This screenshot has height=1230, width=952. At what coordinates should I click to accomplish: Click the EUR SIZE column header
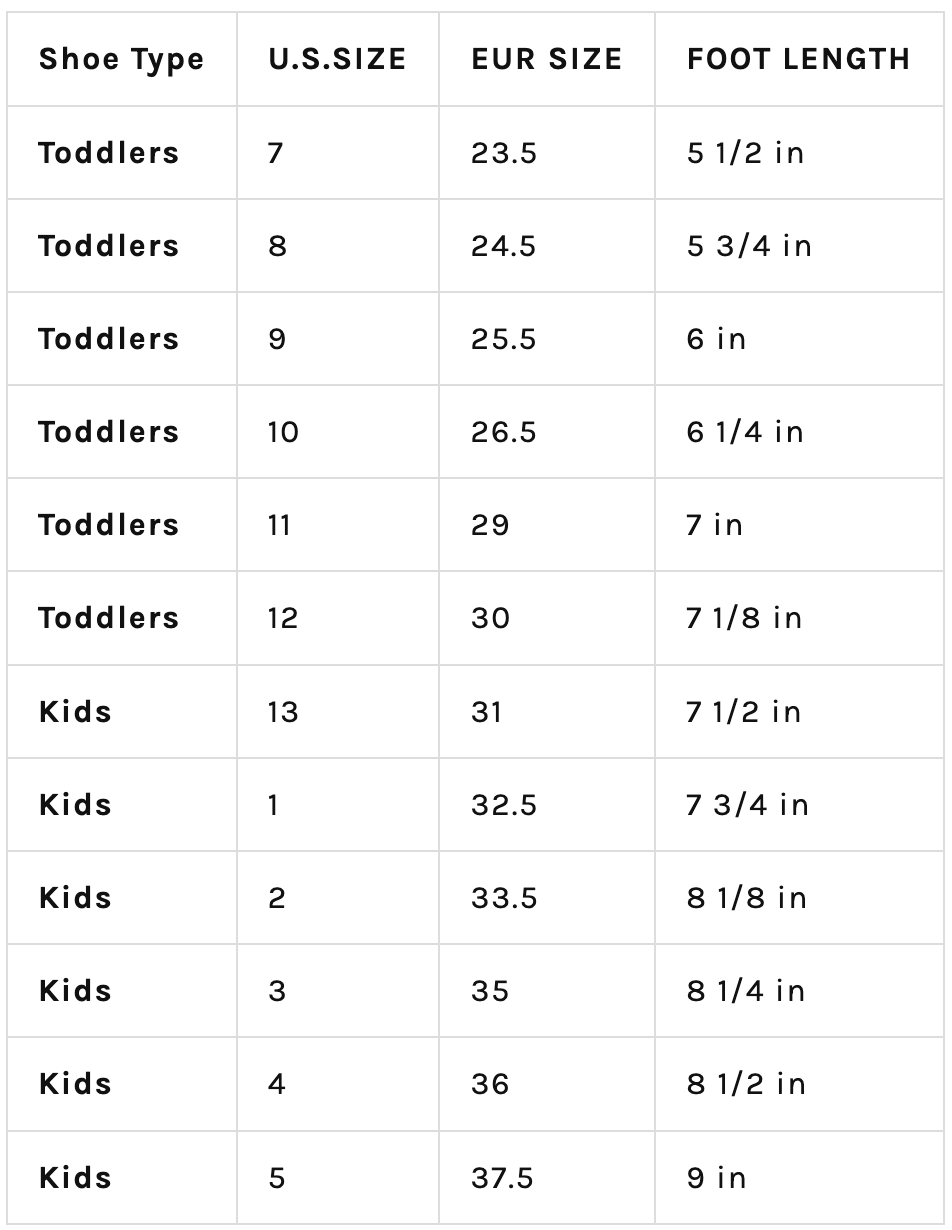547,59
